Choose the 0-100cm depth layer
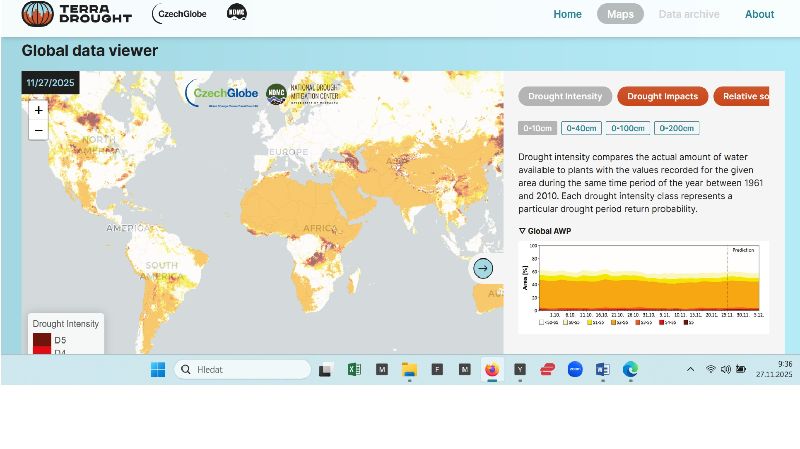This screenshot has height=449, width=800. click(x=627, y=128)
